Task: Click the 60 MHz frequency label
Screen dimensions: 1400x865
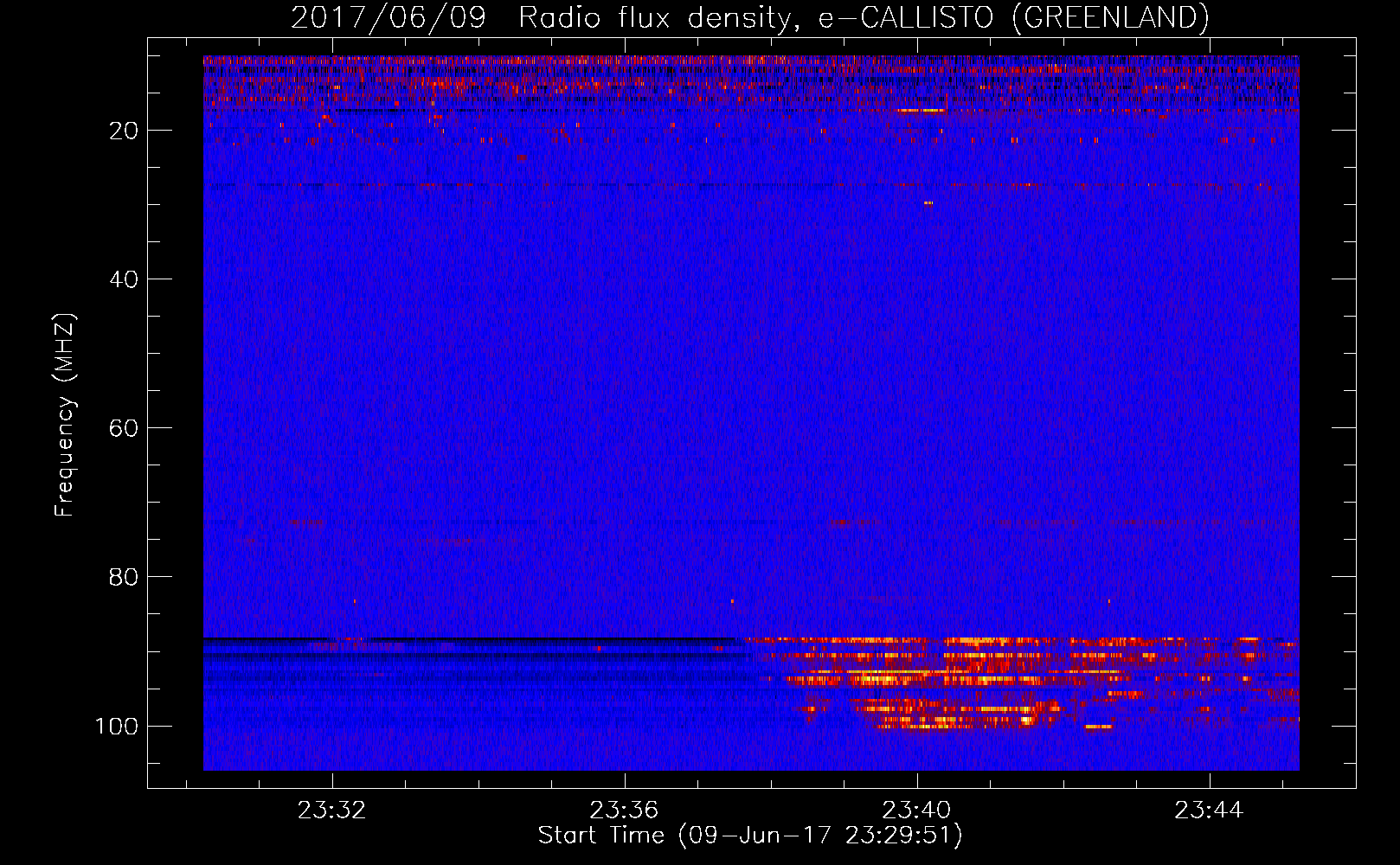Action: (x=124, y=428)
